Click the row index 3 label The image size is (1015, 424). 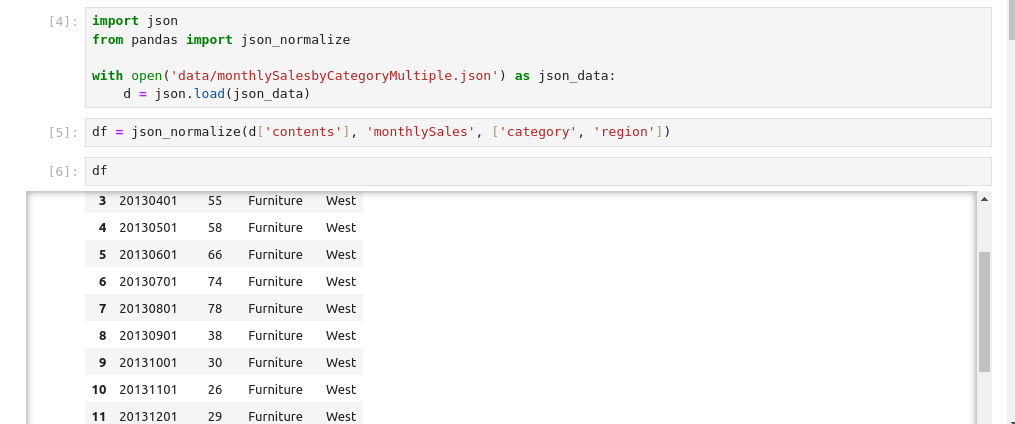point(102,201)
